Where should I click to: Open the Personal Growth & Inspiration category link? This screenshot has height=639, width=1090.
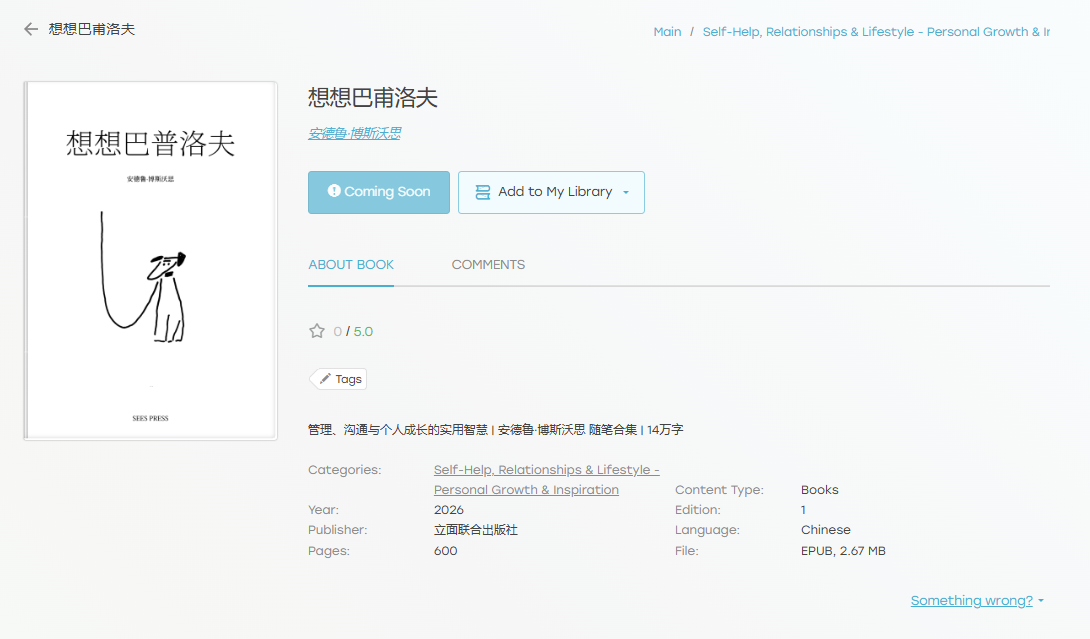click(x=526, y=490)
